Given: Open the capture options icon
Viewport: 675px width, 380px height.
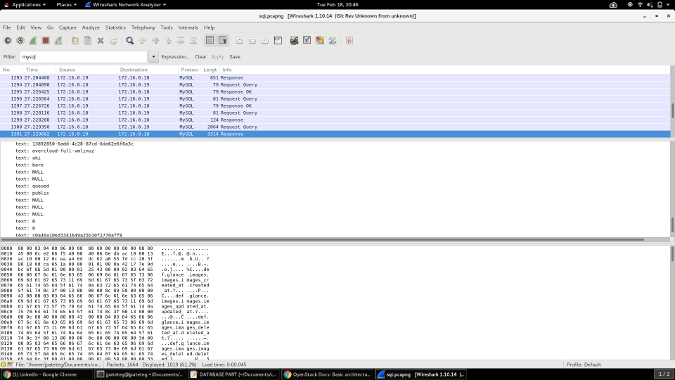Looking at the screenshot, I should [x=20, y=40].
